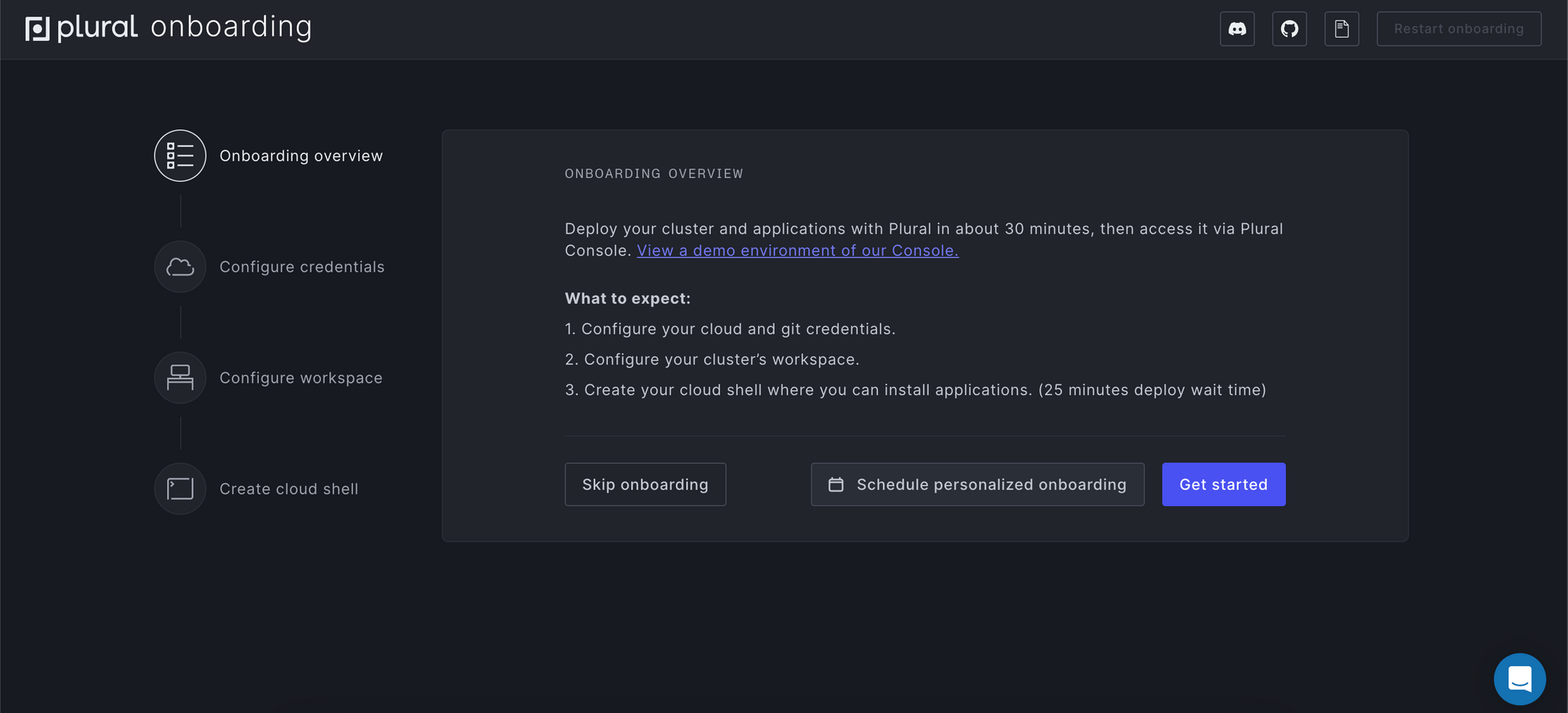This screenshot has height=713, width=1568.
Task: Click the Create cloud shell step label
Action: coord(289,489)
